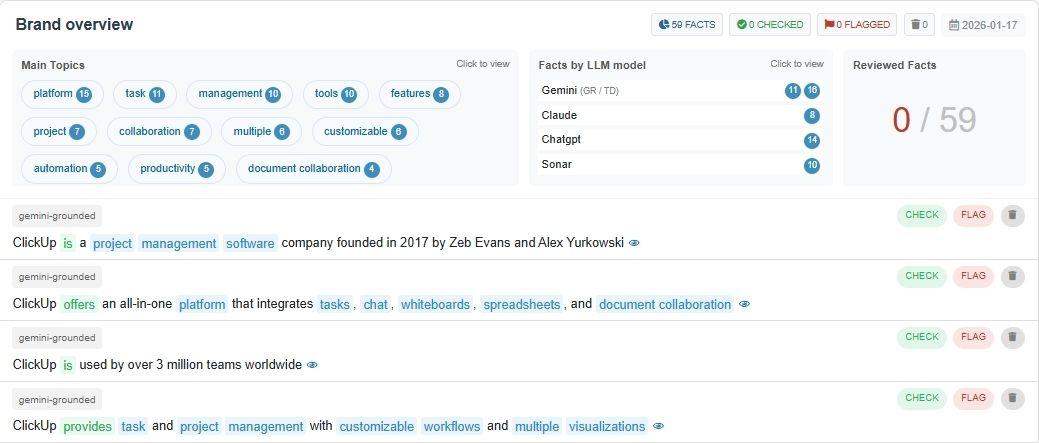
Task: Toggle eye icon on the 3 million teams fact
Action: pyautogui.click(x=312, y=365)
